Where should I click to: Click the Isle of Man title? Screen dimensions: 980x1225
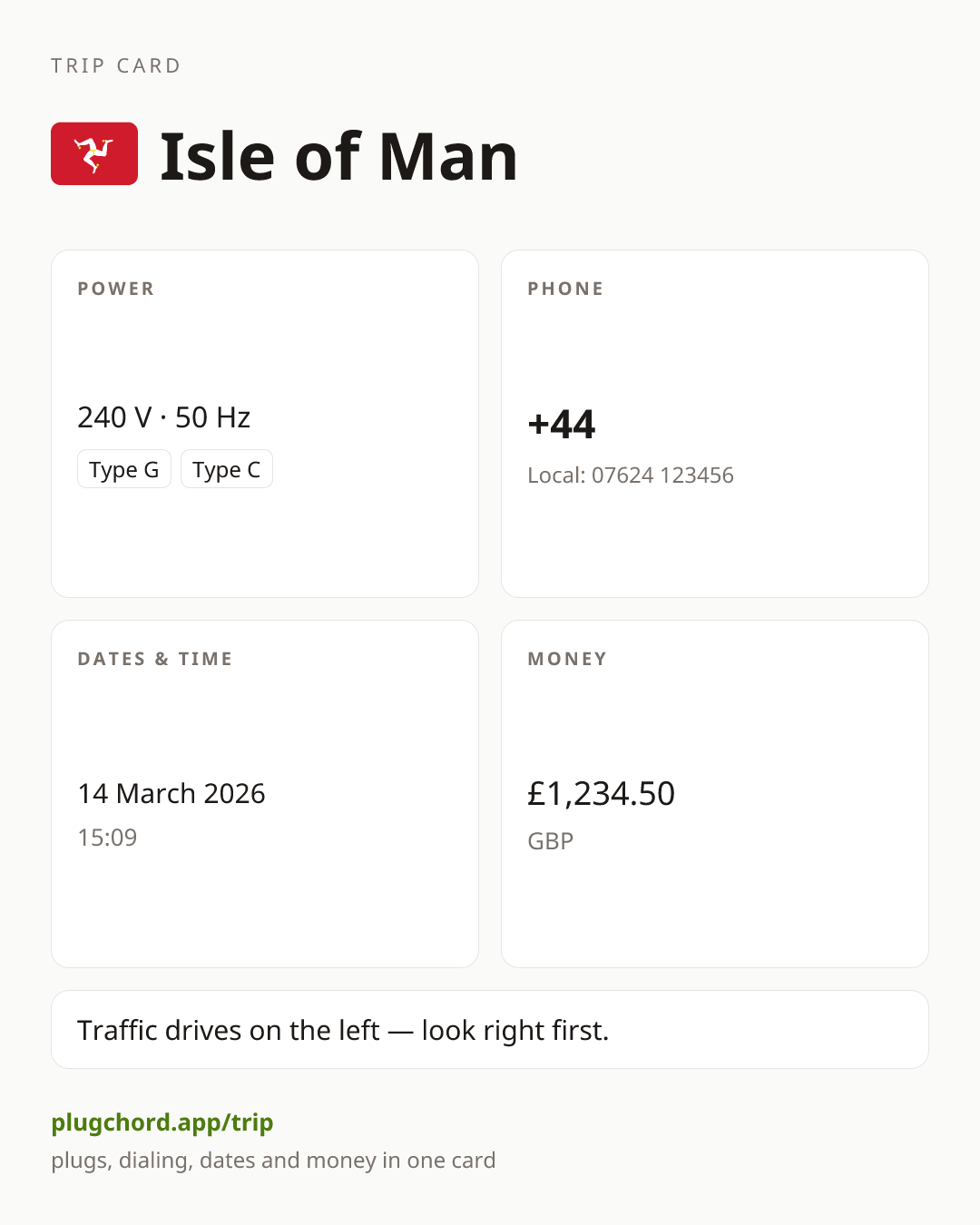[338, 156]
